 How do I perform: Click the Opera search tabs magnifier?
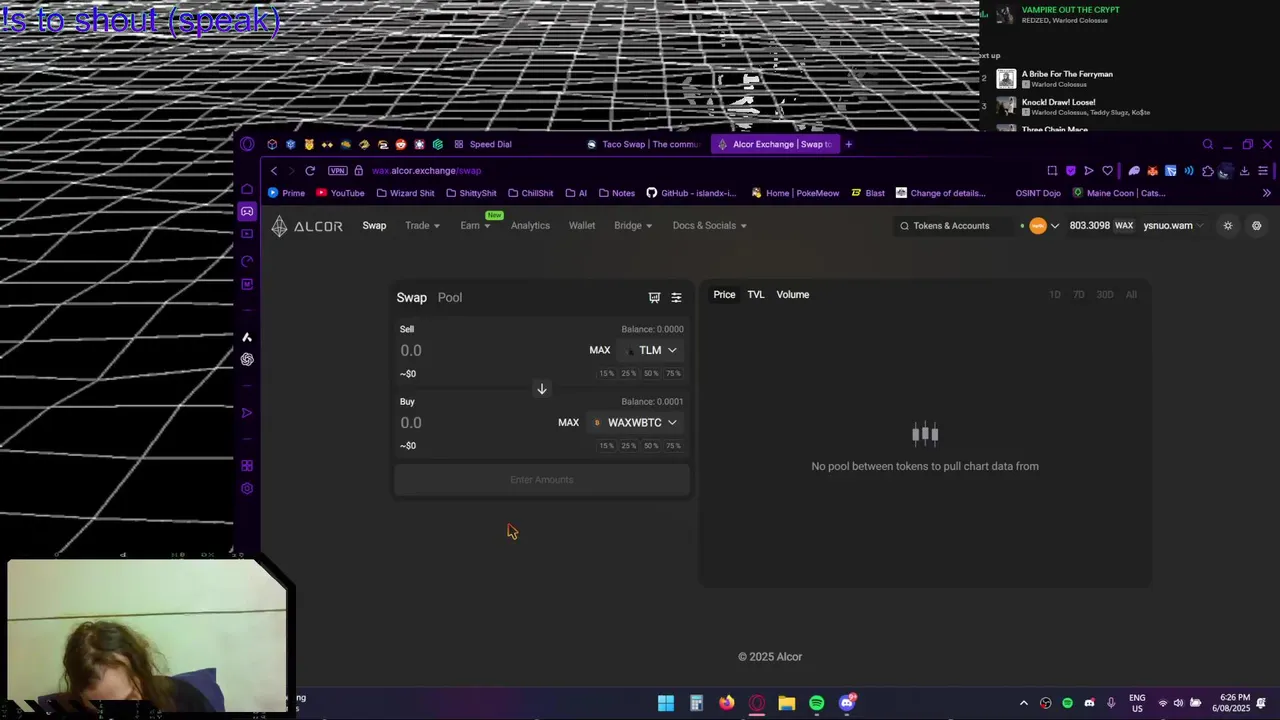coord(1208,144)
